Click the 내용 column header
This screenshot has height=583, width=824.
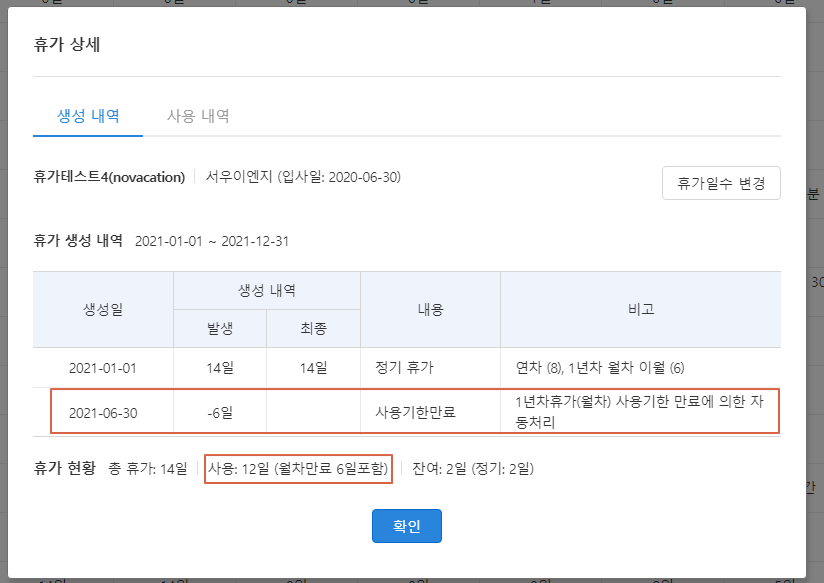pos(430,309)
